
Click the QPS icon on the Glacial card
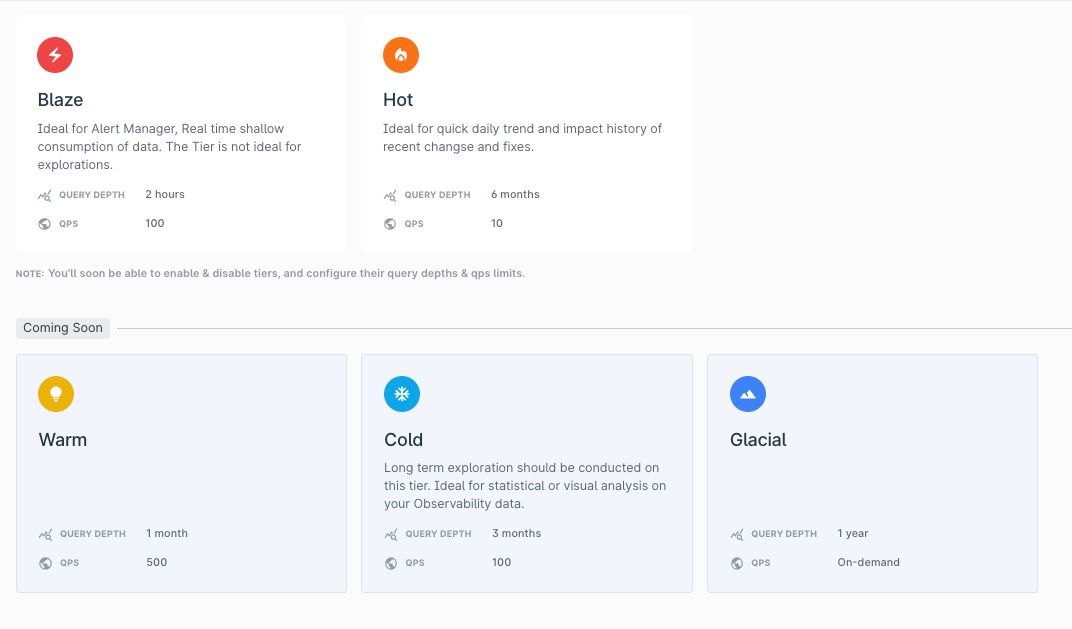click(x=736, y=562)
